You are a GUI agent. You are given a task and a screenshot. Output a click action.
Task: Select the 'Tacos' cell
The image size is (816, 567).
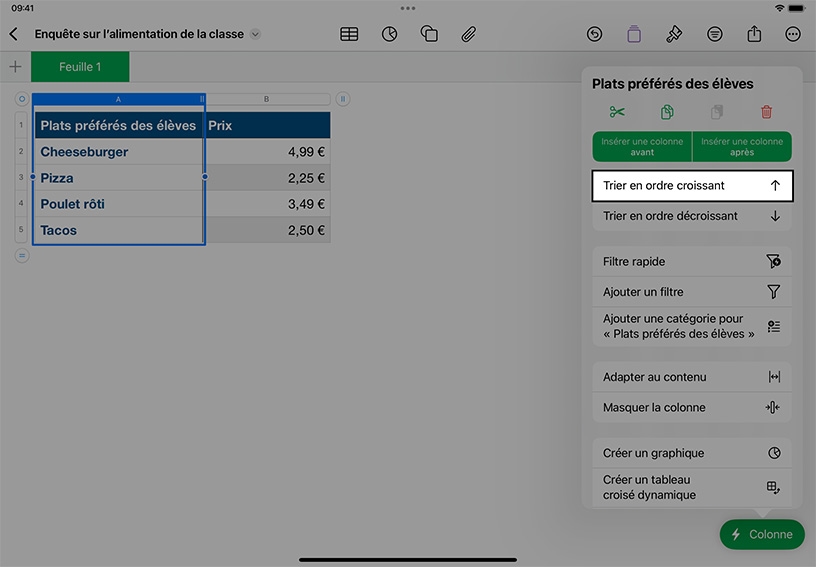click(x=119, y=230)
